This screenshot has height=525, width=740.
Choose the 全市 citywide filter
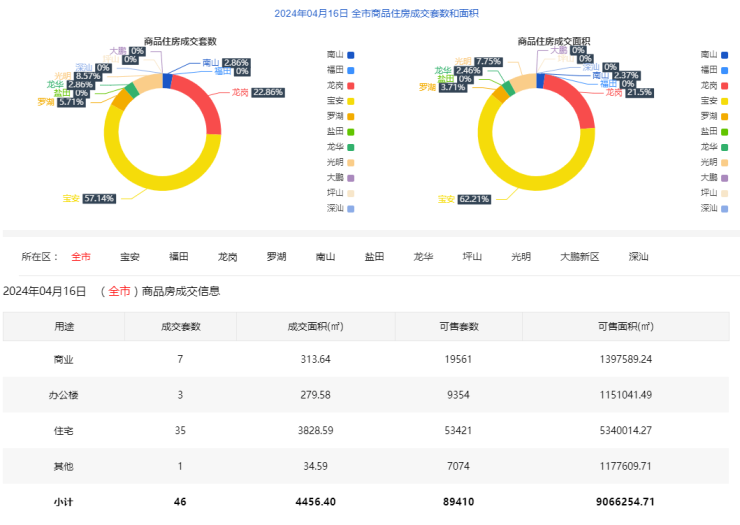(x=81, y=257)
